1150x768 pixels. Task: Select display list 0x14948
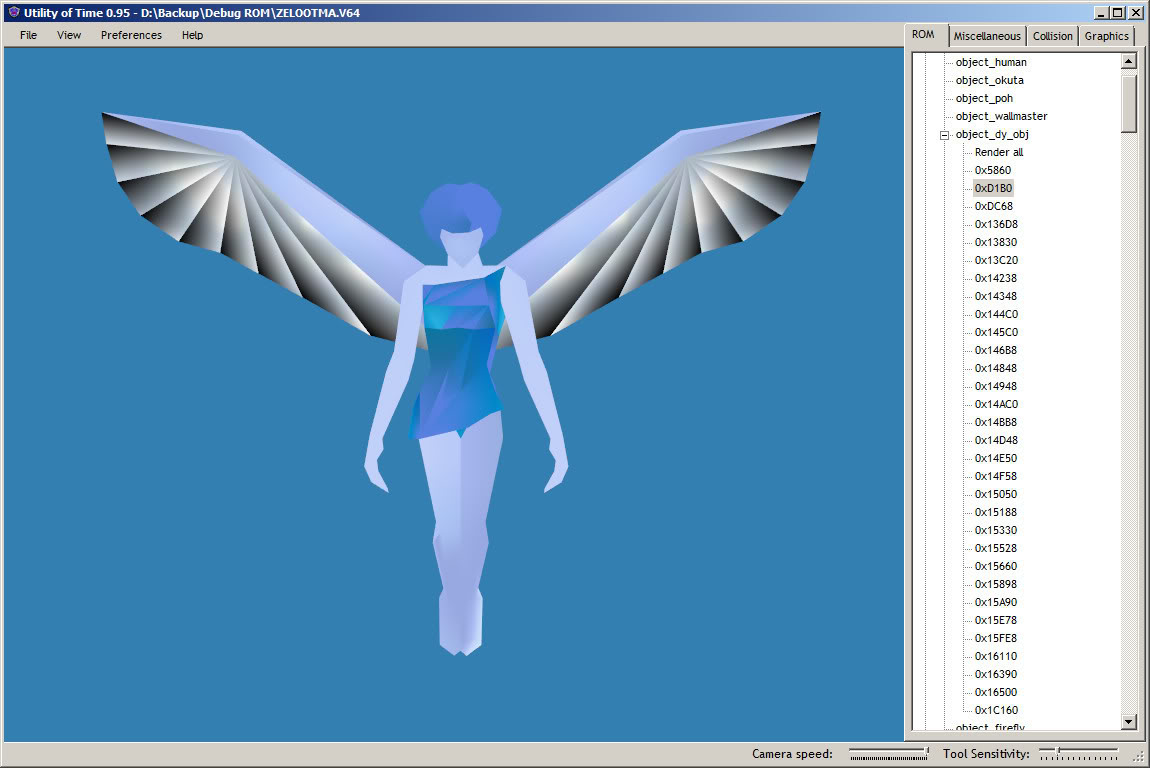click(x=996, y=386)
